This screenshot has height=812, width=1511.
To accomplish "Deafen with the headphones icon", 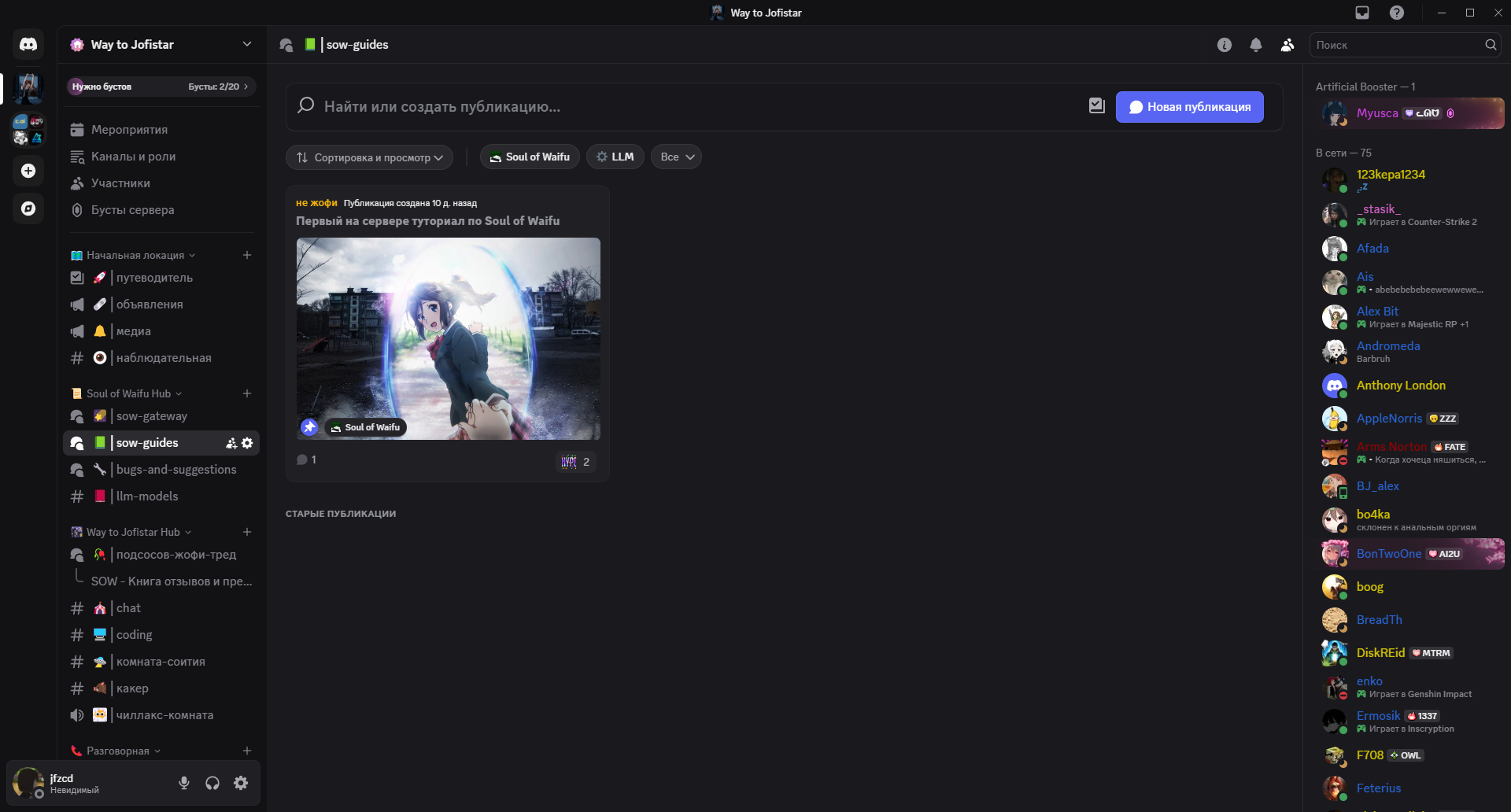I will click(212, 783).
